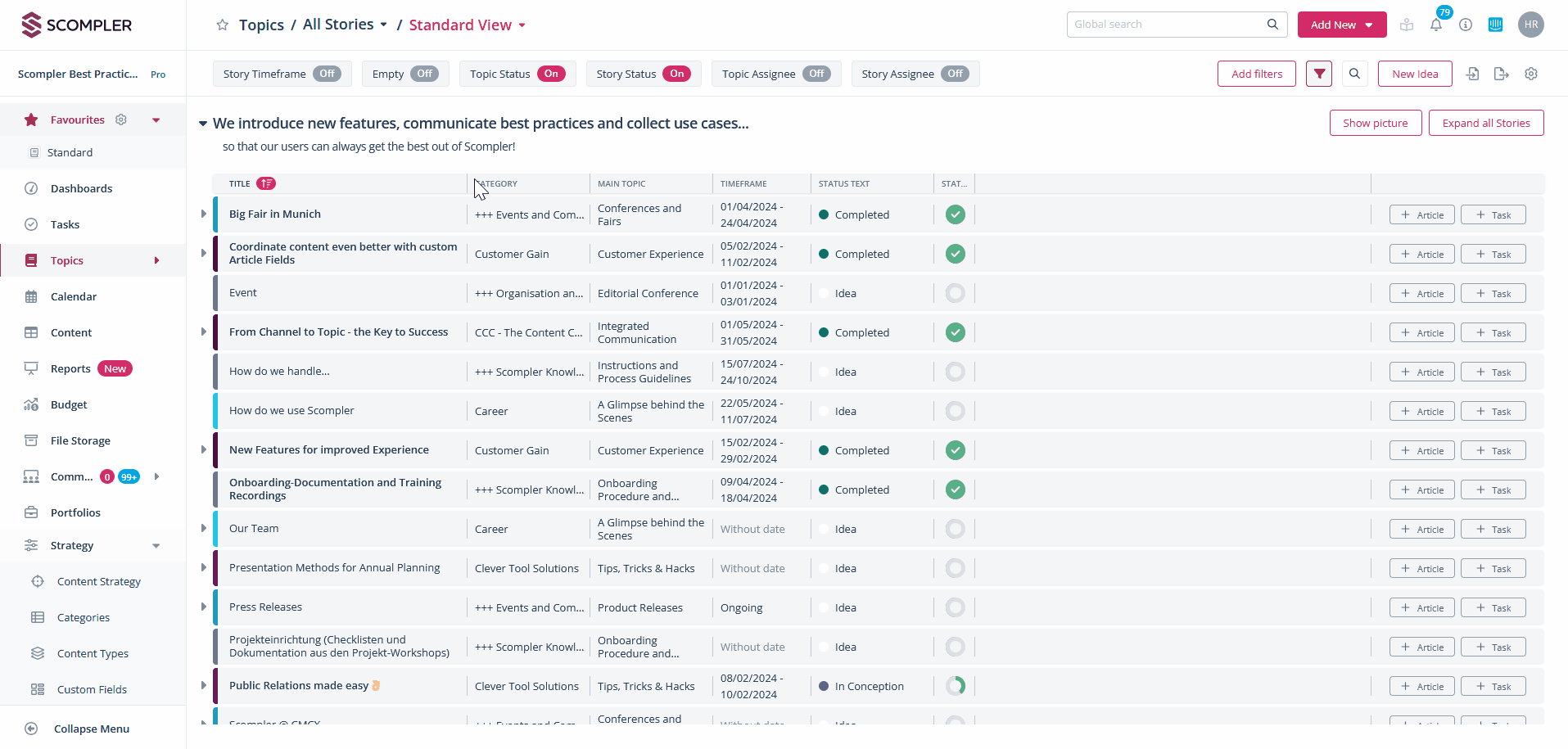Click the title sort order icon
This screenshot has width=1568, height=749.
pos(266,183)
